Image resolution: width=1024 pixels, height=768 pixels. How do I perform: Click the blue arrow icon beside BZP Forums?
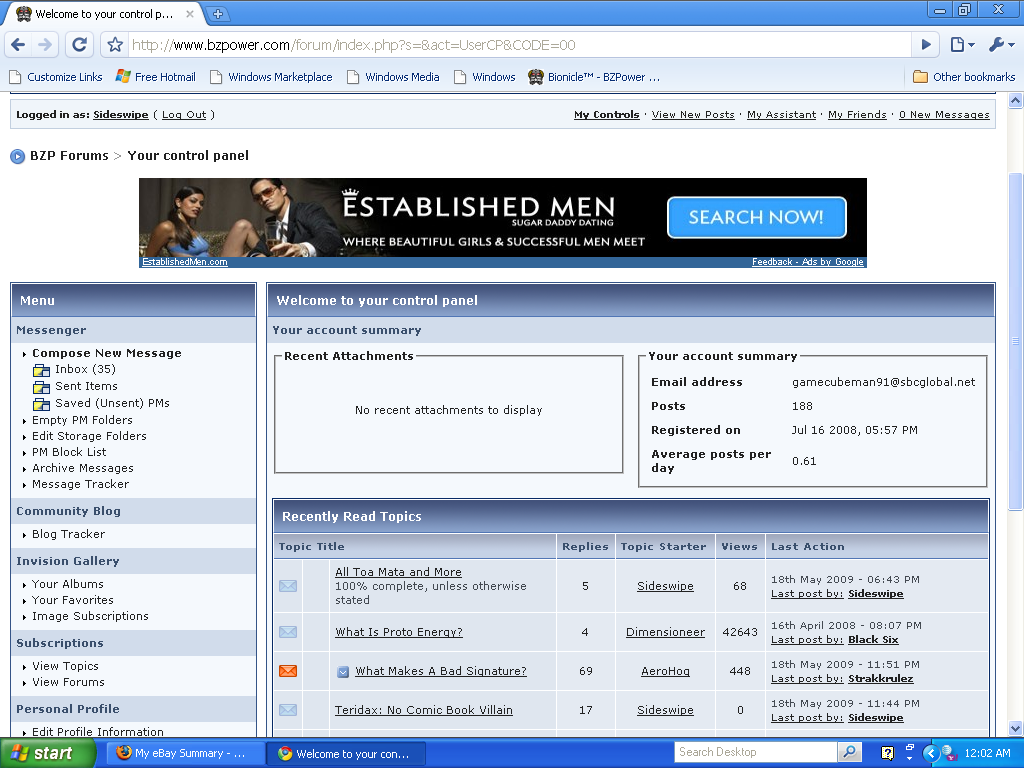tap(18, 156)
